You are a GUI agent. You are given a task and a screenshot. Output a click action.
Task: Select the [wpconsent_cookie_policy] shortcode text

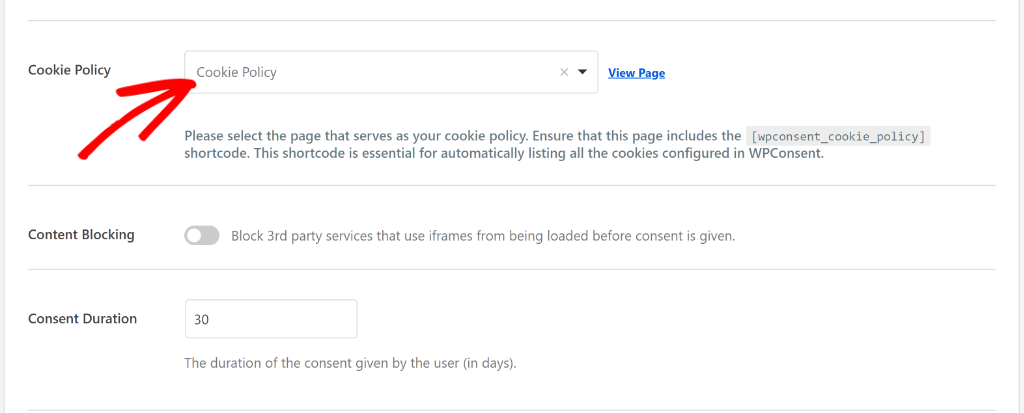(838, 137)
